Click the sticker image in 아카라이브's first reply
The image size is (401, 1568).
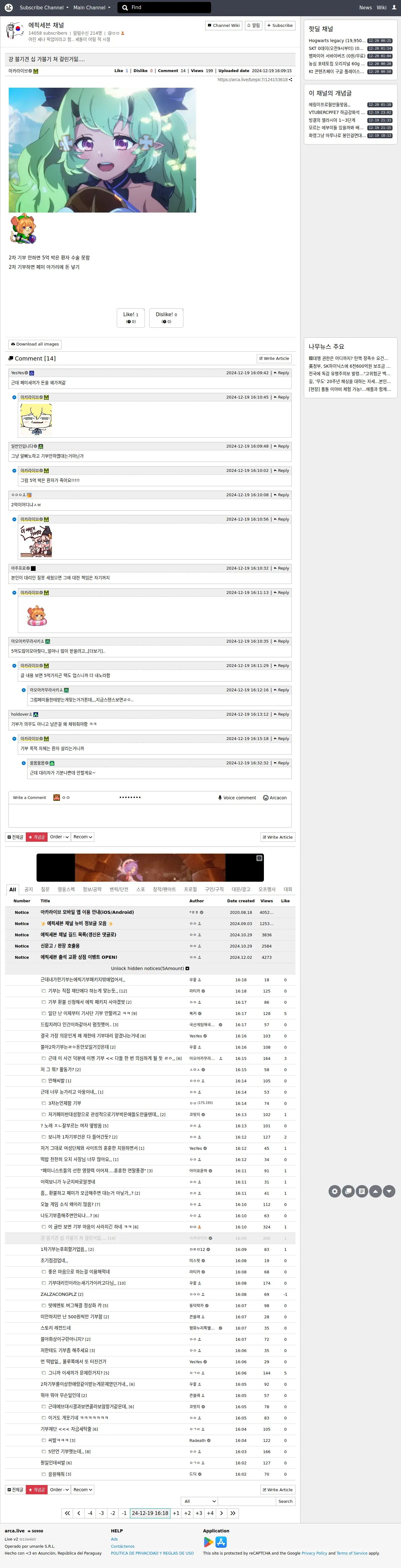tap(36, 419)
